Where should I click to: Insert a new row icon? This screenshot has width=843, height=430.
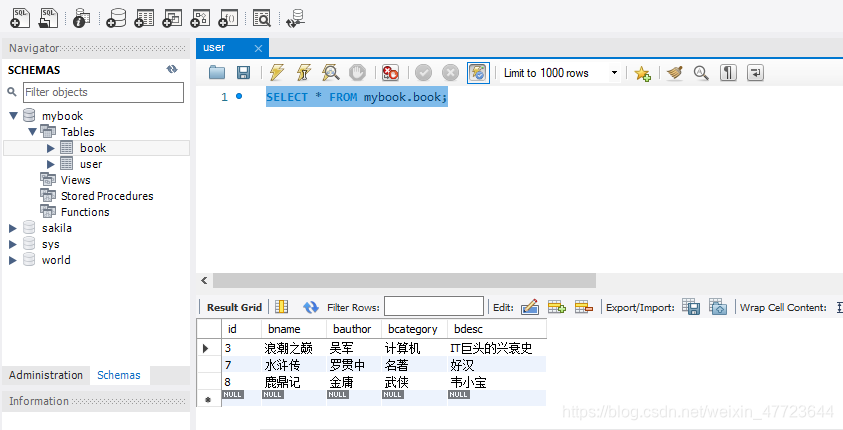point(556,307)
